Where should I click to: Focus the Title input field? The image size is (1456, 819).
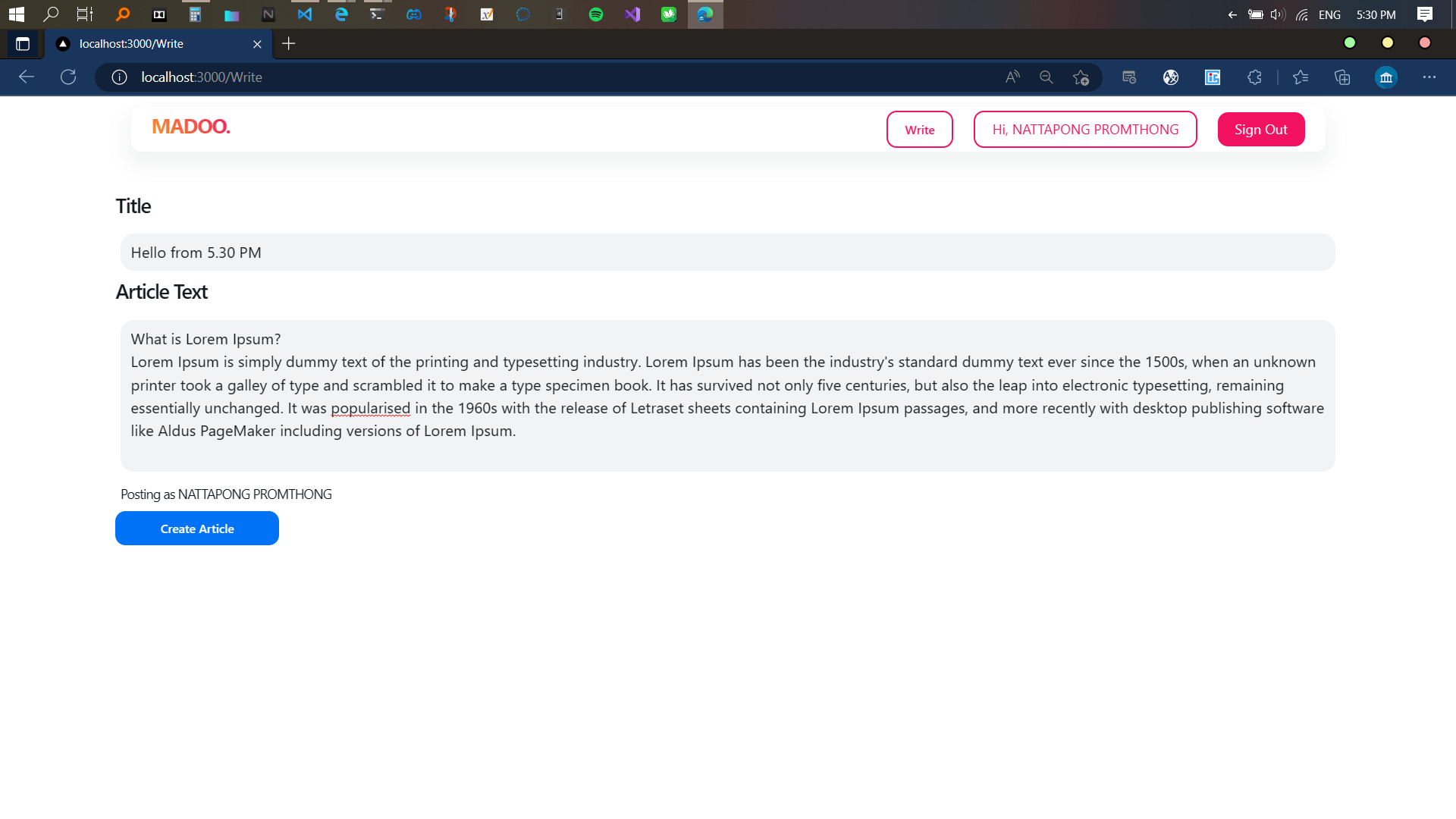tap(727, 253)
